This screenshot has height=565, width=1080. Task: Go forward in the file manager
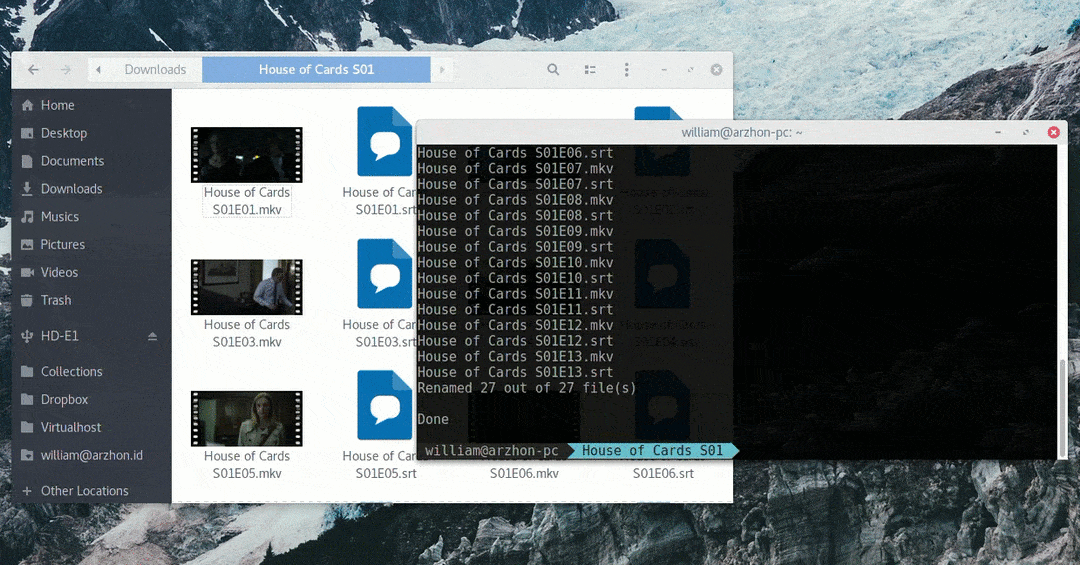coord(65,70)
